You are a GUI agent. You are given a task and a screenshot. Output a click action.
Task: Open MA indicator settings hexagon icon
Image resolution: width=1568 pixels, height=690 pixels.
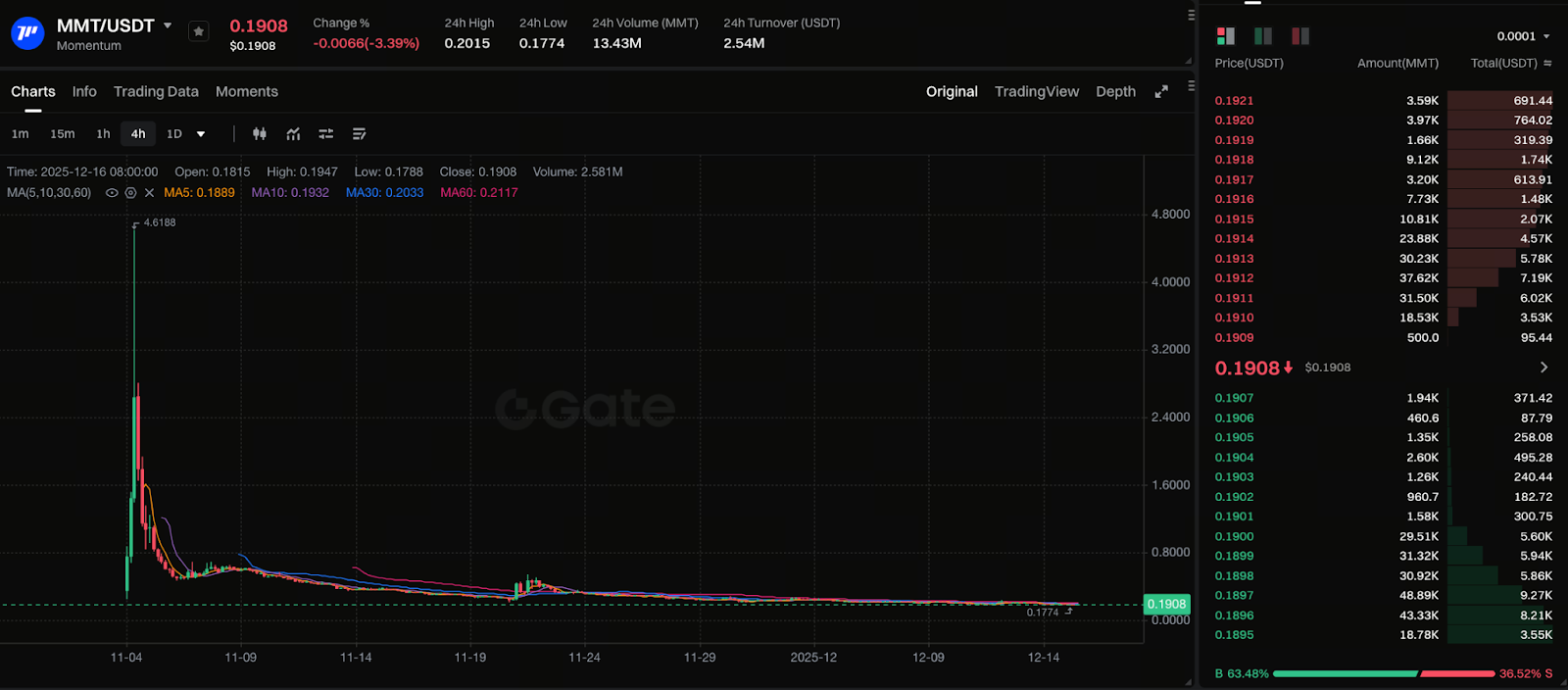(130, 193)
